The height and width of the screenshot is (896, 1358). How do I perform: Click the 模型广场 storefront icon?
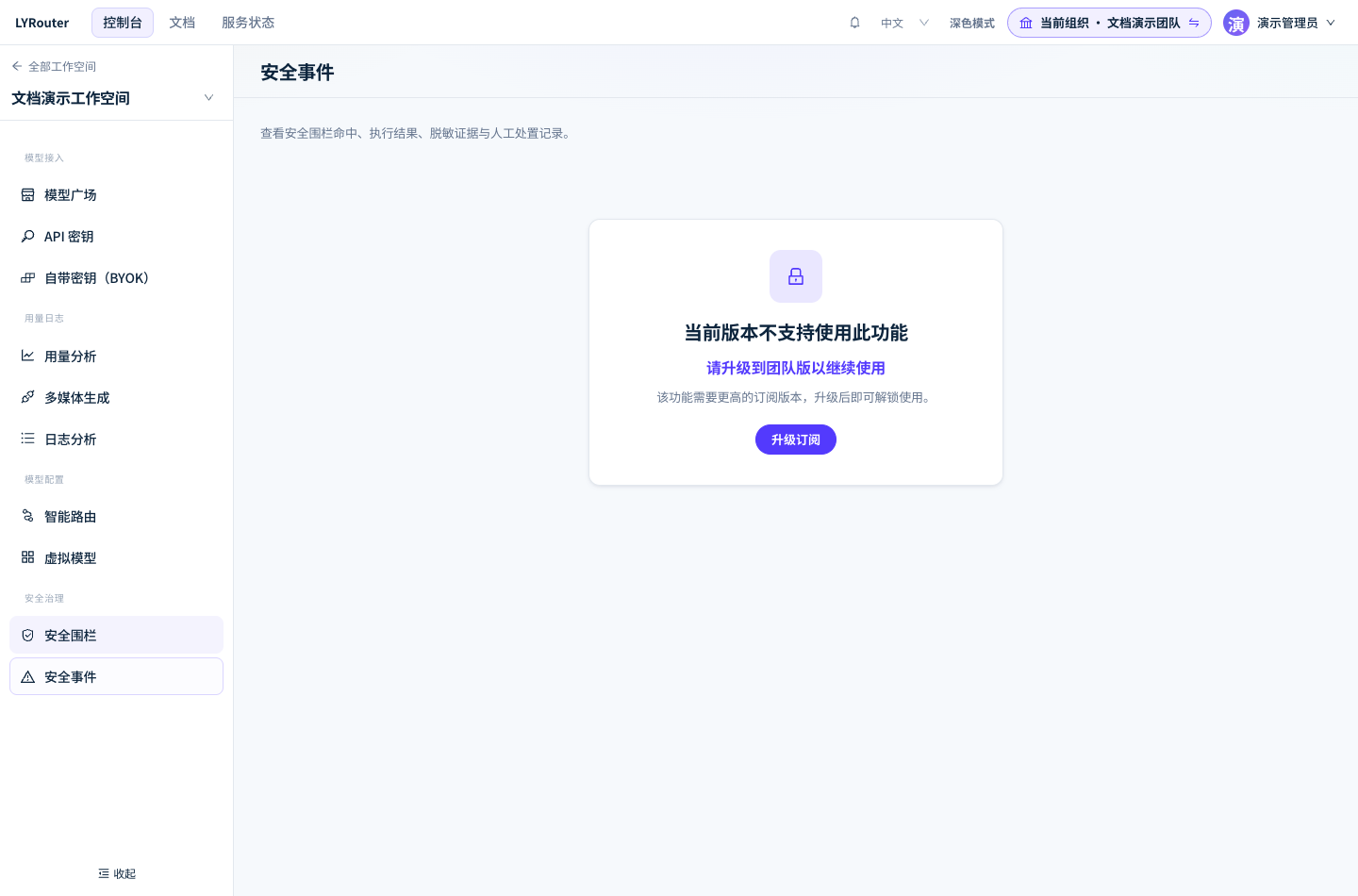[28, 195]
